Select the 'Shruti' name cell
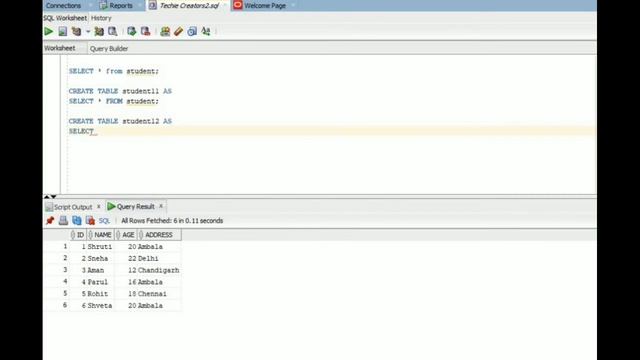This screenshot has width=640, height=360. (x=100, y=247)
